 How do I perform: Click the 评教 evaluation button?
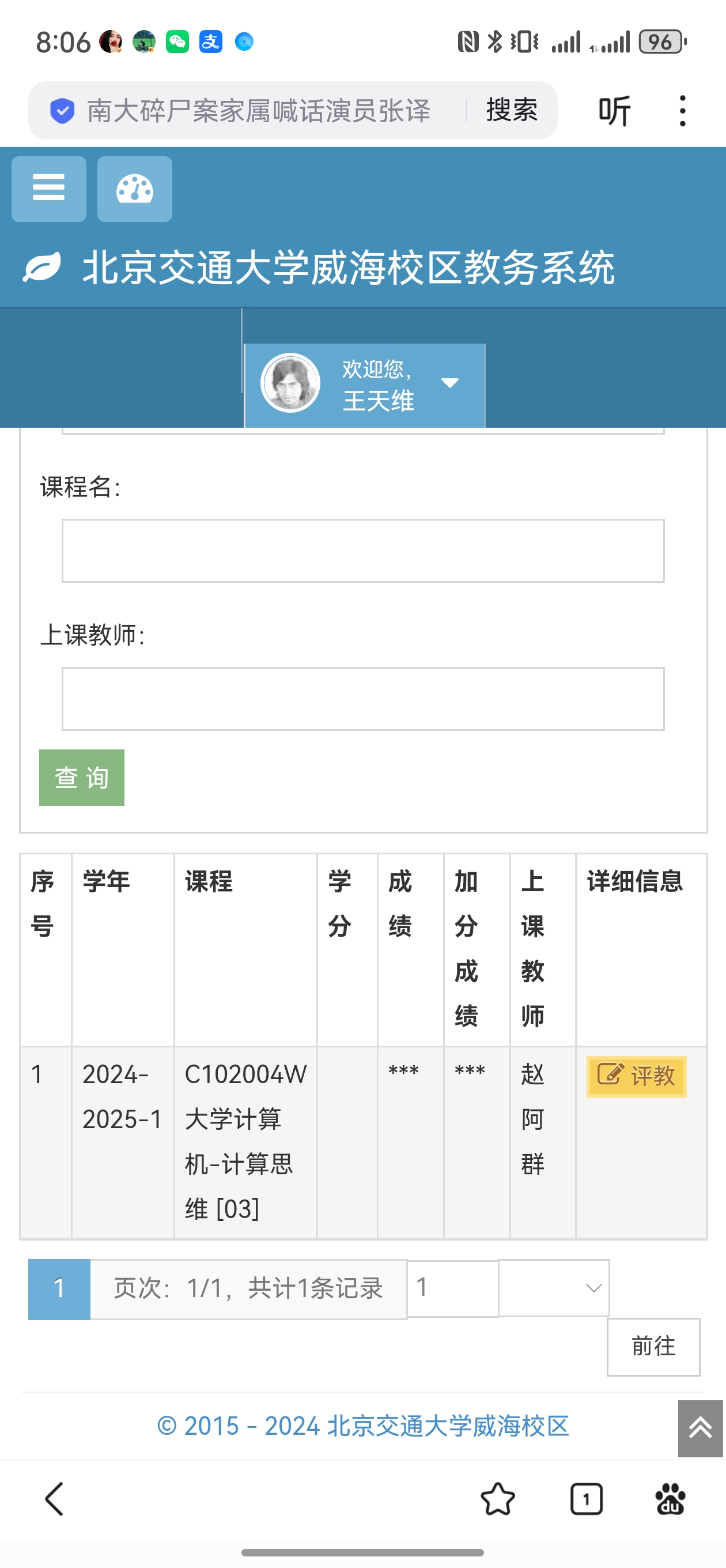coord(637,1076)
